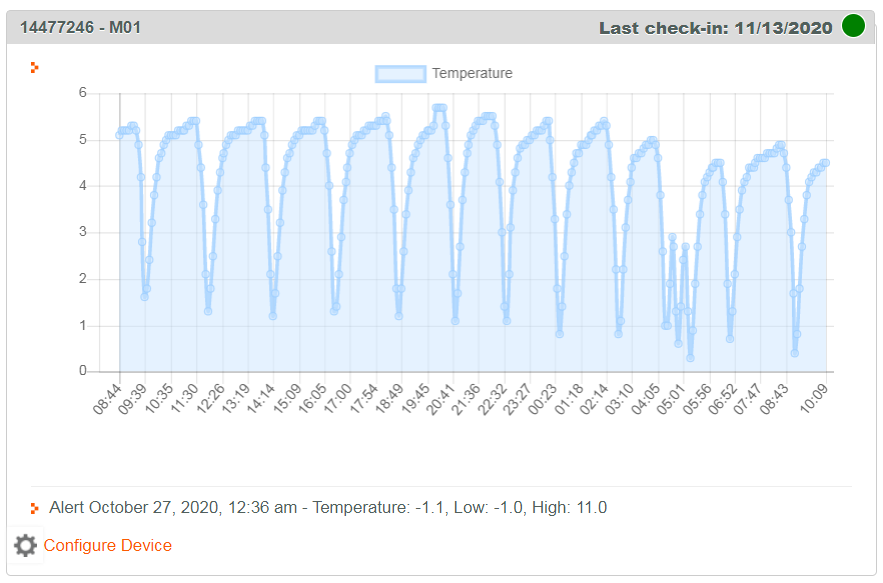The image size is (883, 583).
Task: Click the alert message about Temperature -1.1
Action: 328,508
